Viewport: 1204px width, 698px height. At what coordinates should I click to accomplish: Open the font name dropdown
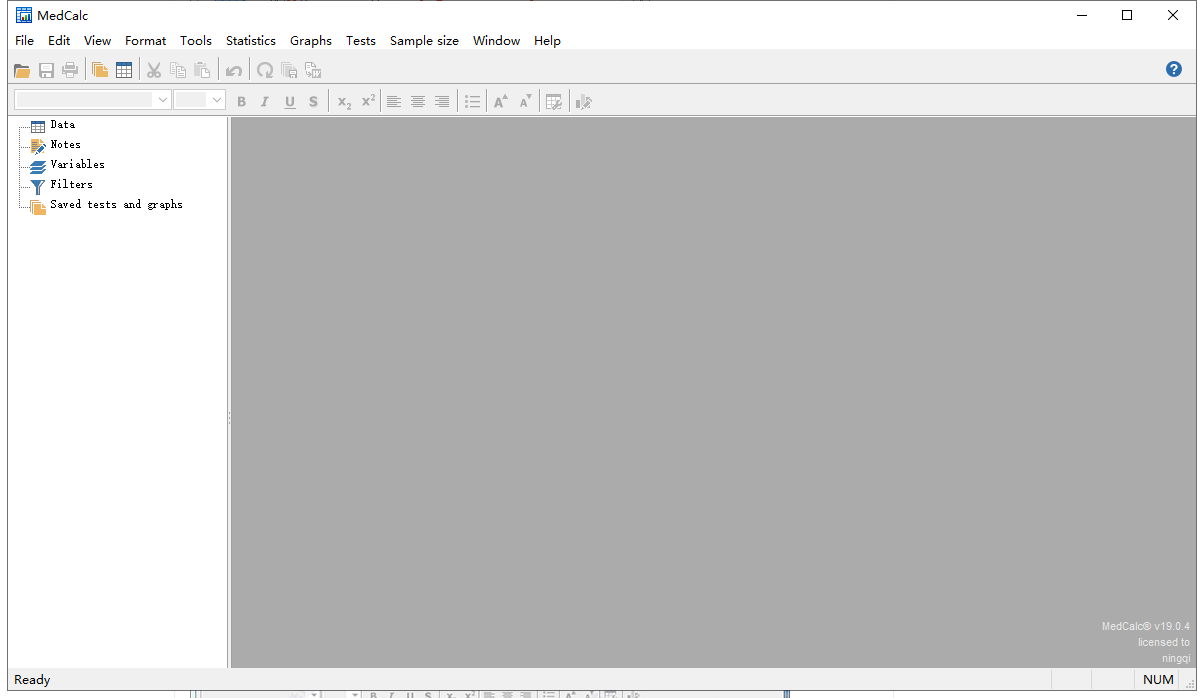(x=163, y=100)
